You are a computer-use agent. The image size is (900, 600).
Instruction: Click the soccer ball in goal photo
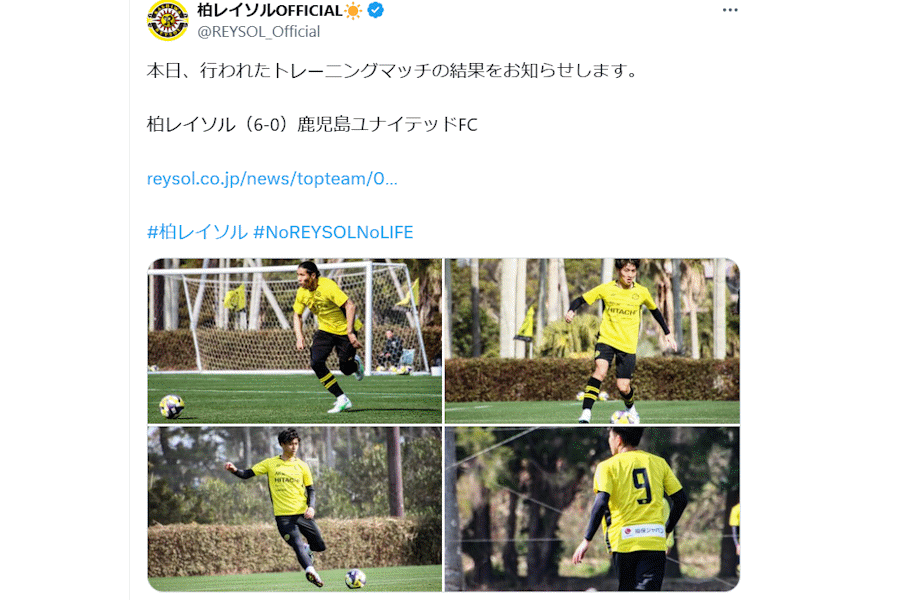[171, 407]
